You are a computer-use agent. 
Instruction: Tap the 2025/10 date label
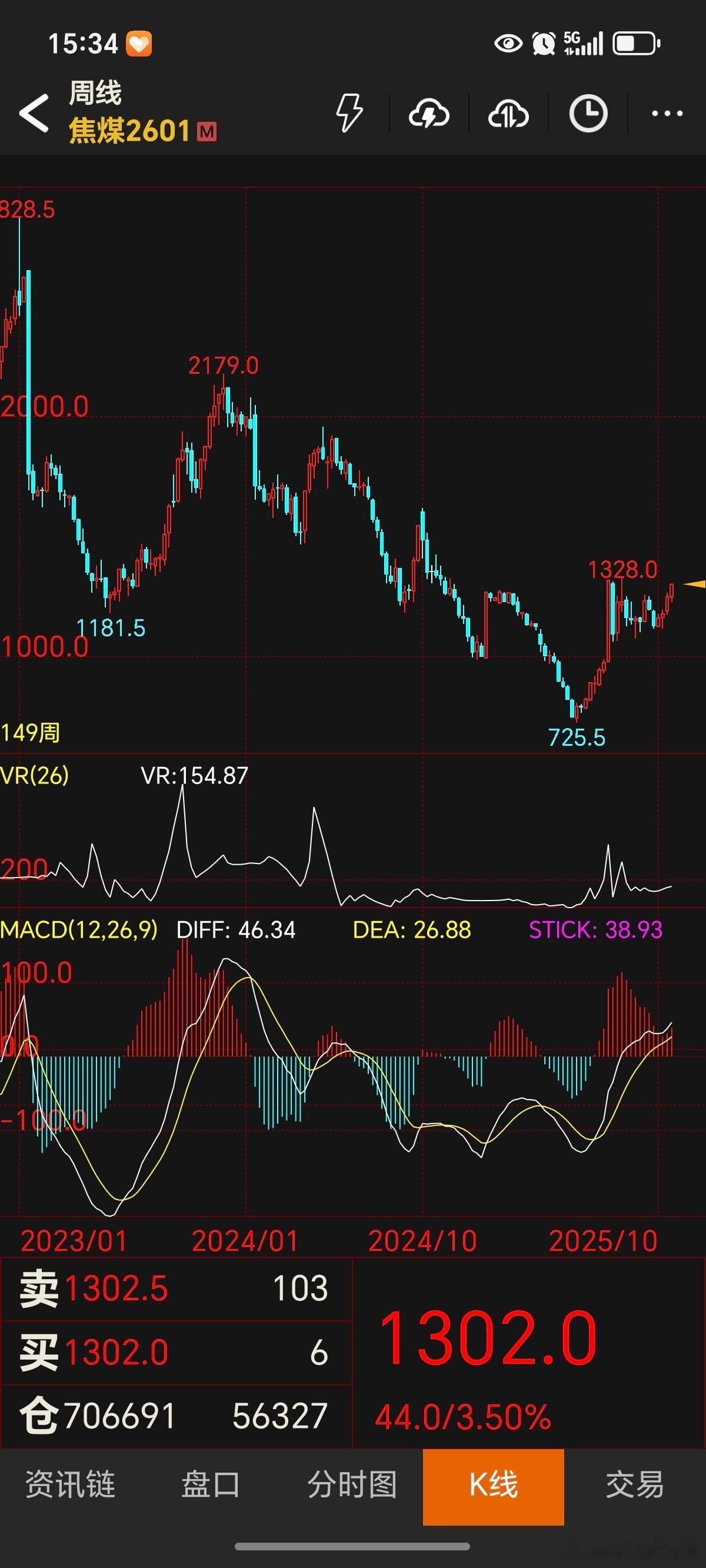[603, 1241]
